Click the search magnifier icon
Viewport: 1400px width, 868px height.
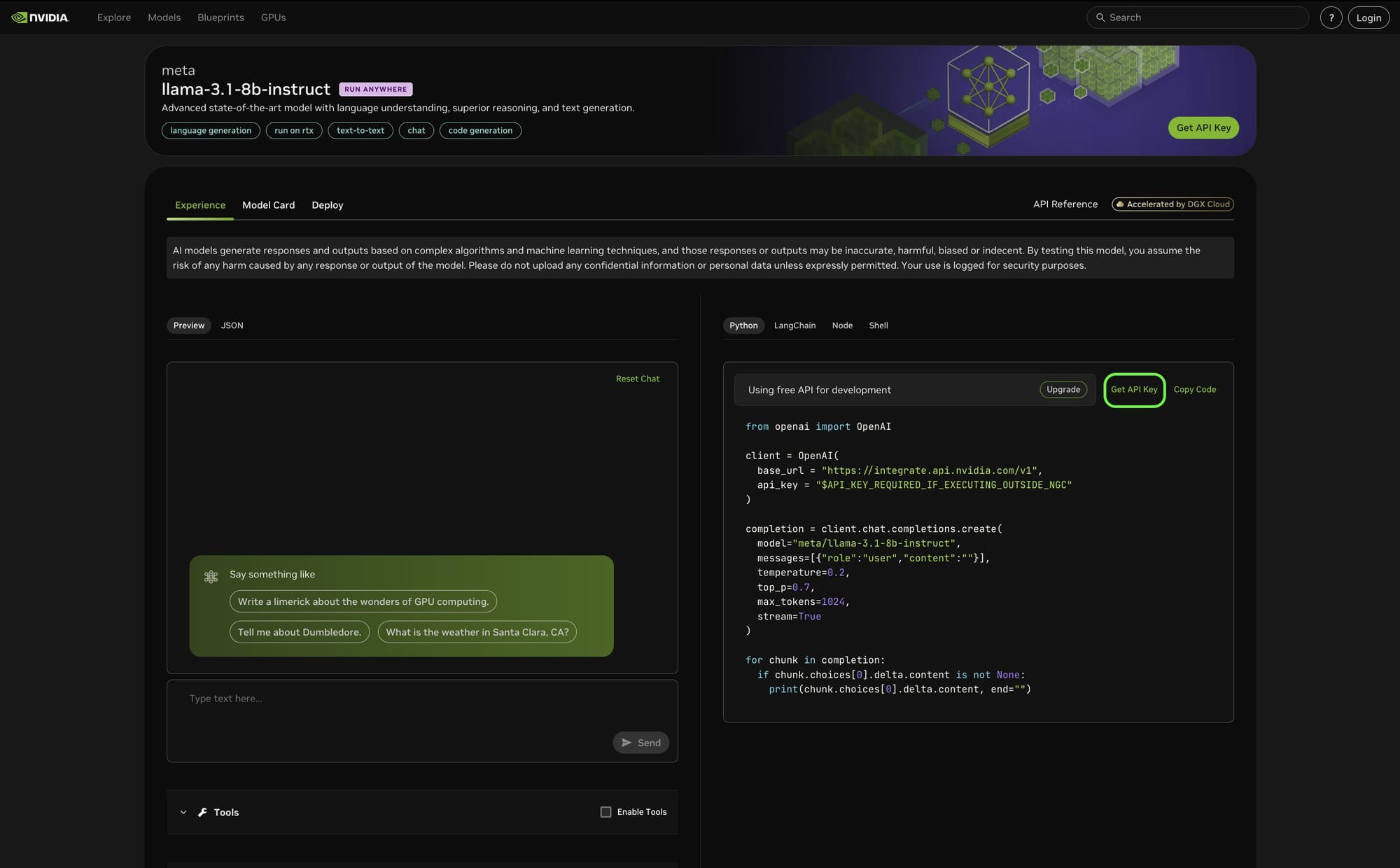(x=1100, y=17)
